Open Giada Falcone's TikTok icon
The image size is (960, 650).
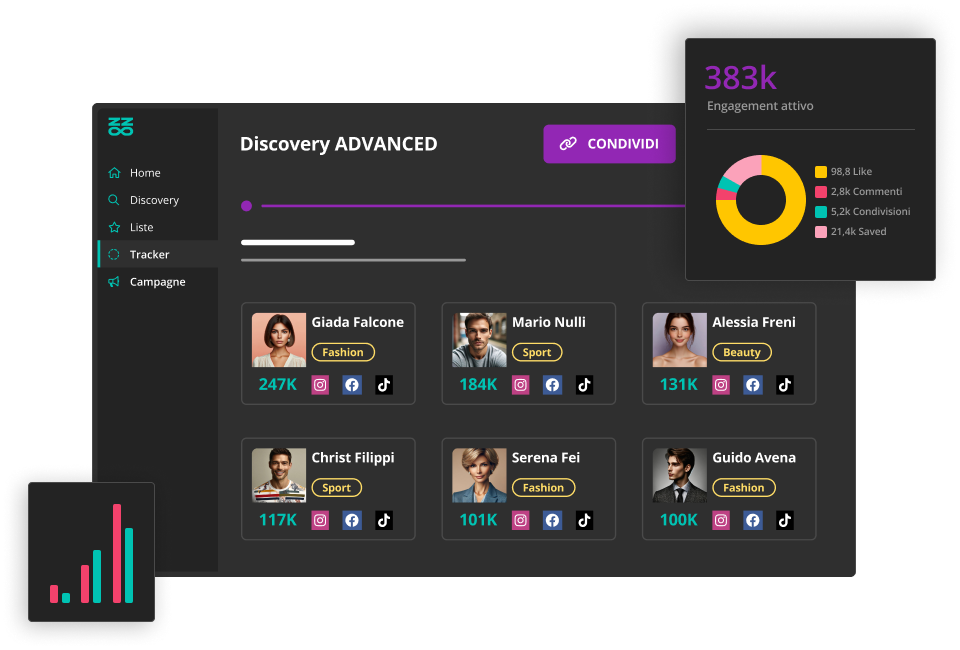click(x=384, y=385)
